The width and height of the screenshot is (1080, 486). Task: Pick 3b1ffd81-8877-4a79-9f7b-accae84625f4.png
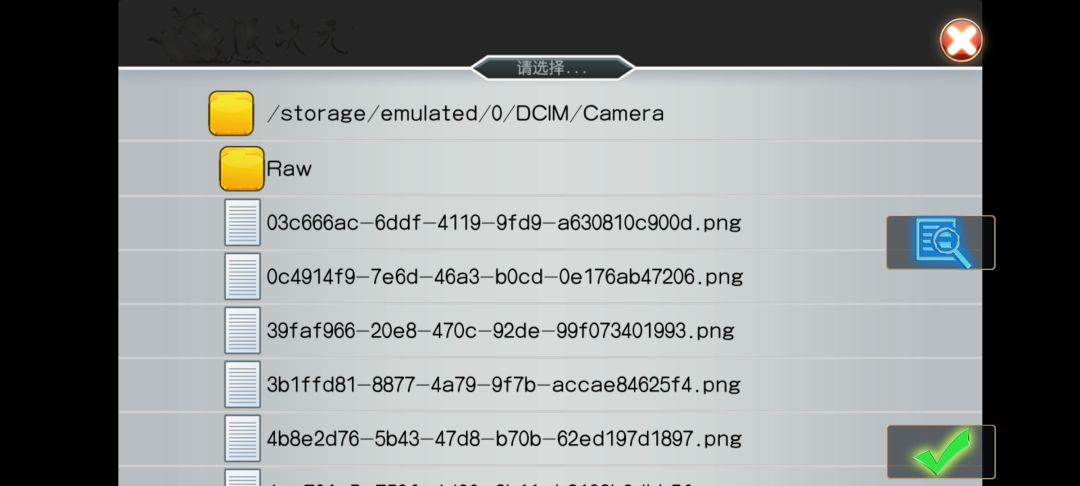503,385
